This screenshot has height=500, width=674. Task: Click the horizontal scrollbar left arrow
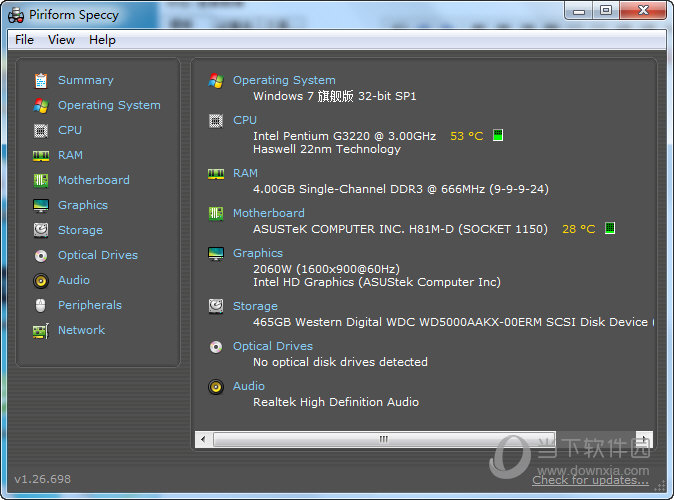click(x=203, y=440)
